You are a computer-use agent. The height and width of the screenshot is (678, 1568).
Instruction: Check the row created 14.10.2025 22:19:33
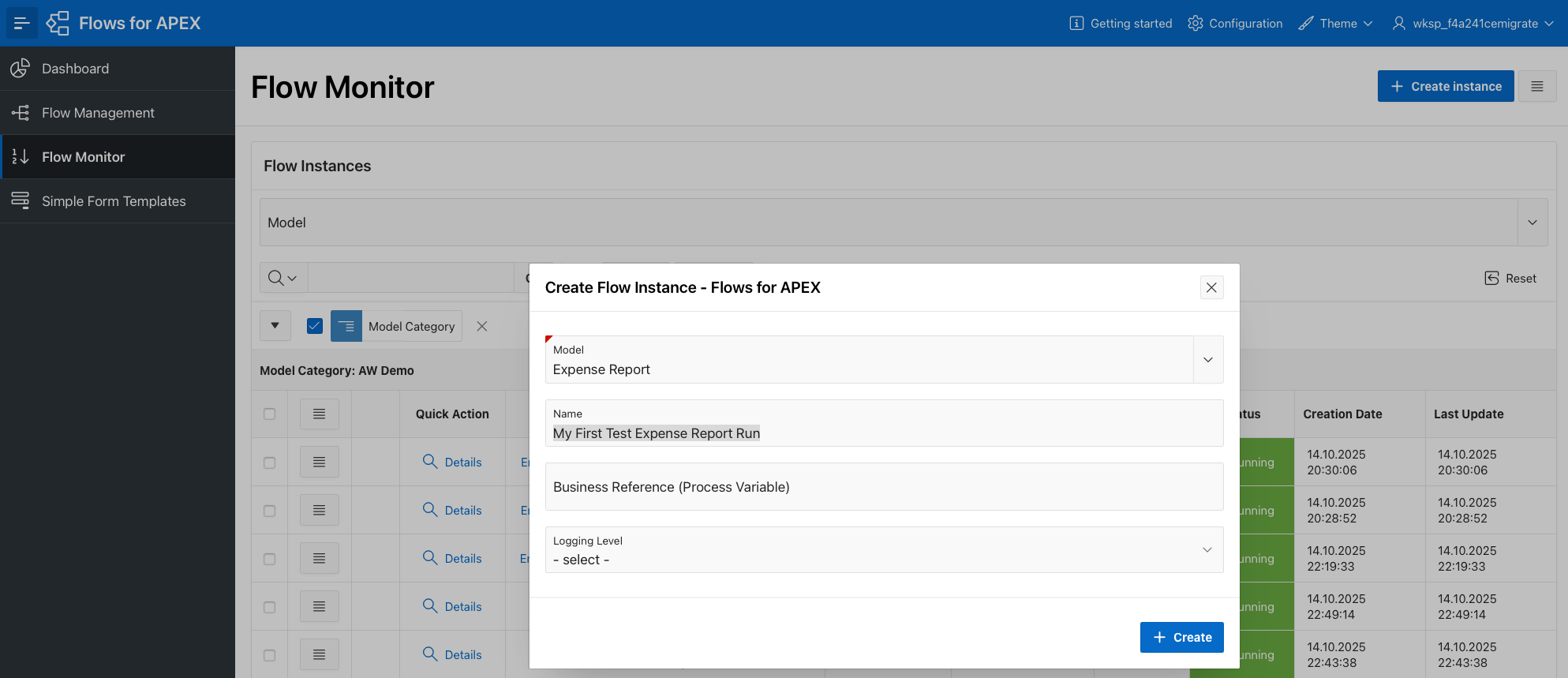coord(270,559)
